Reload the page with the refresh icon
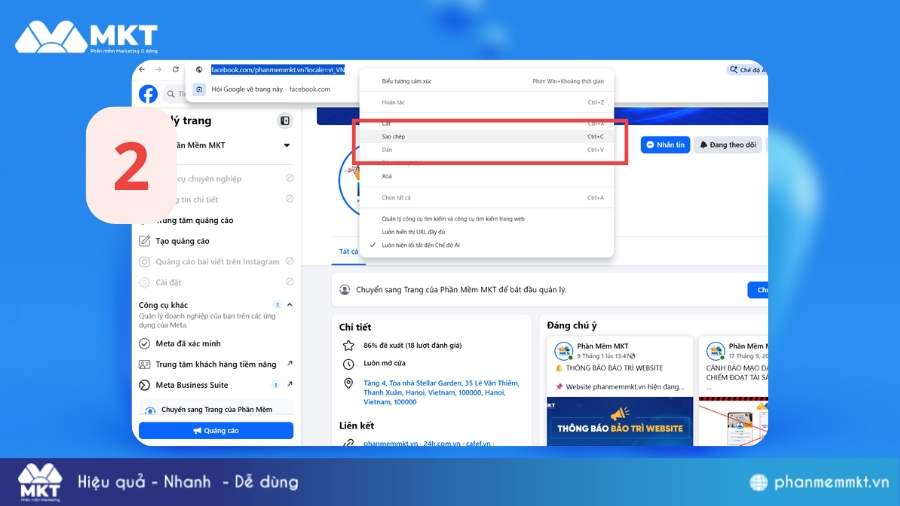The width and height of the screenshot is (900, 506). click(176, 69)
